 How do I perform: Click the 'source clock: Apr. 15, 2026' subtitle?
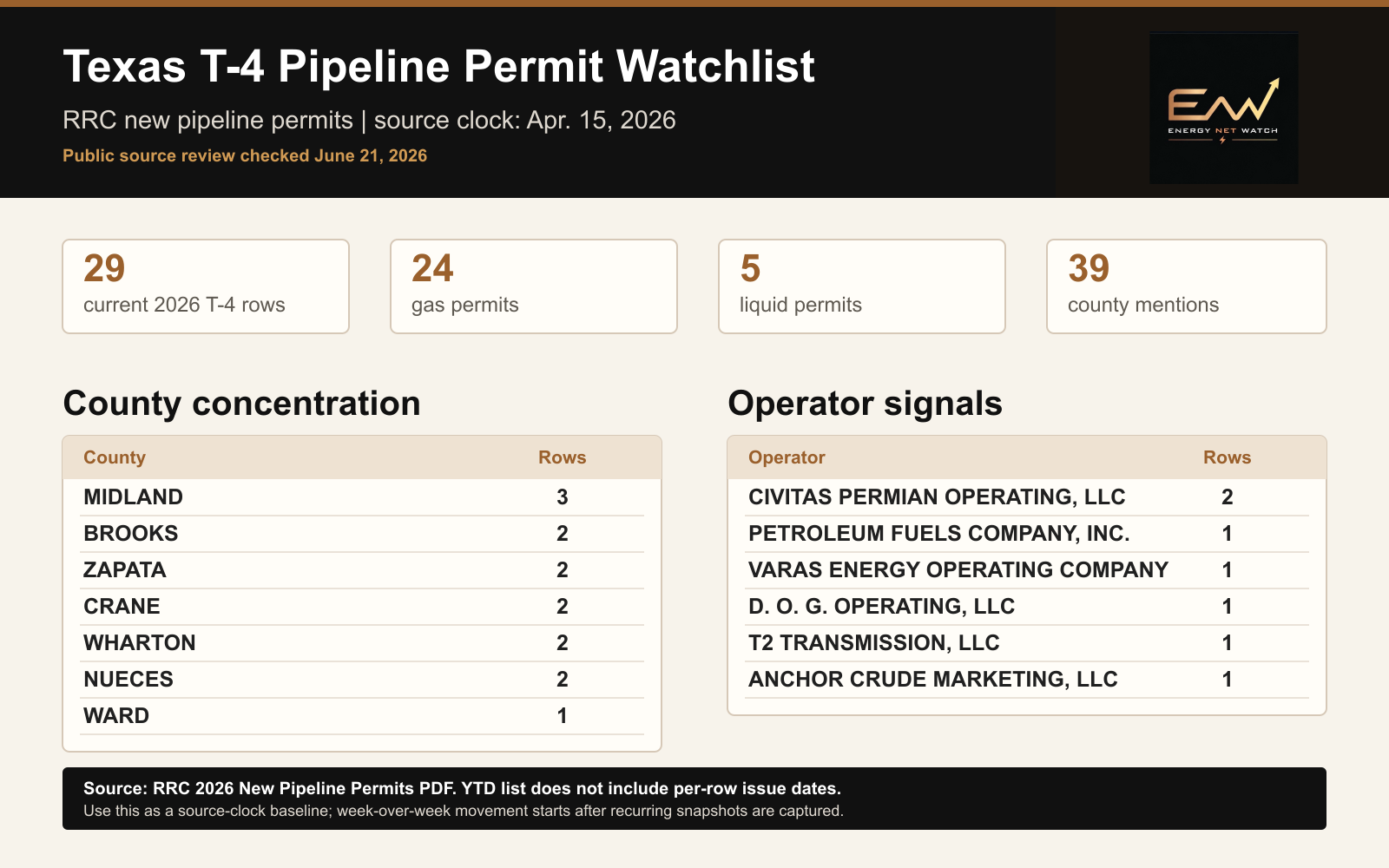tap(524, 120)
